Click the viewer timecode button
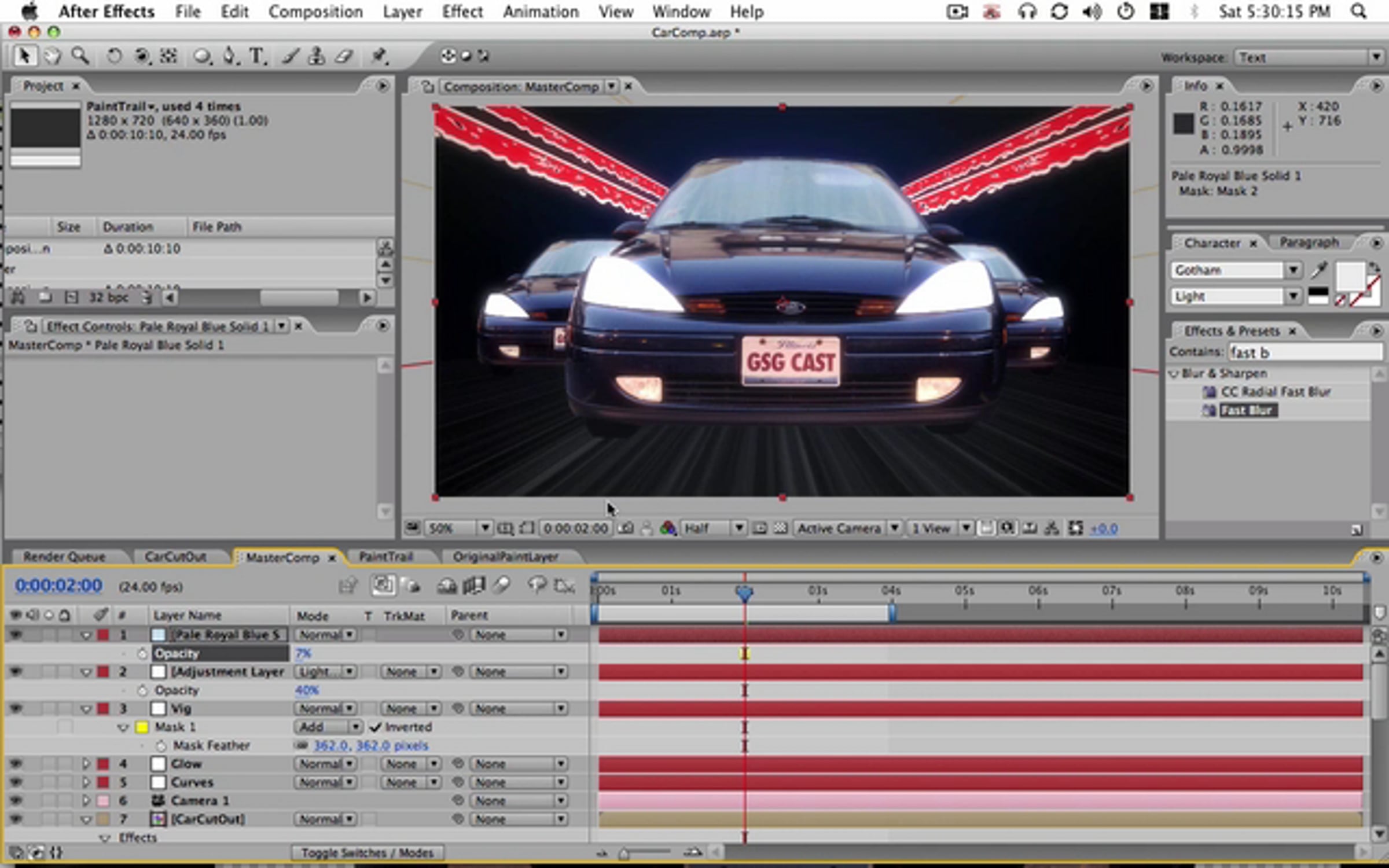 pos(575,528)
